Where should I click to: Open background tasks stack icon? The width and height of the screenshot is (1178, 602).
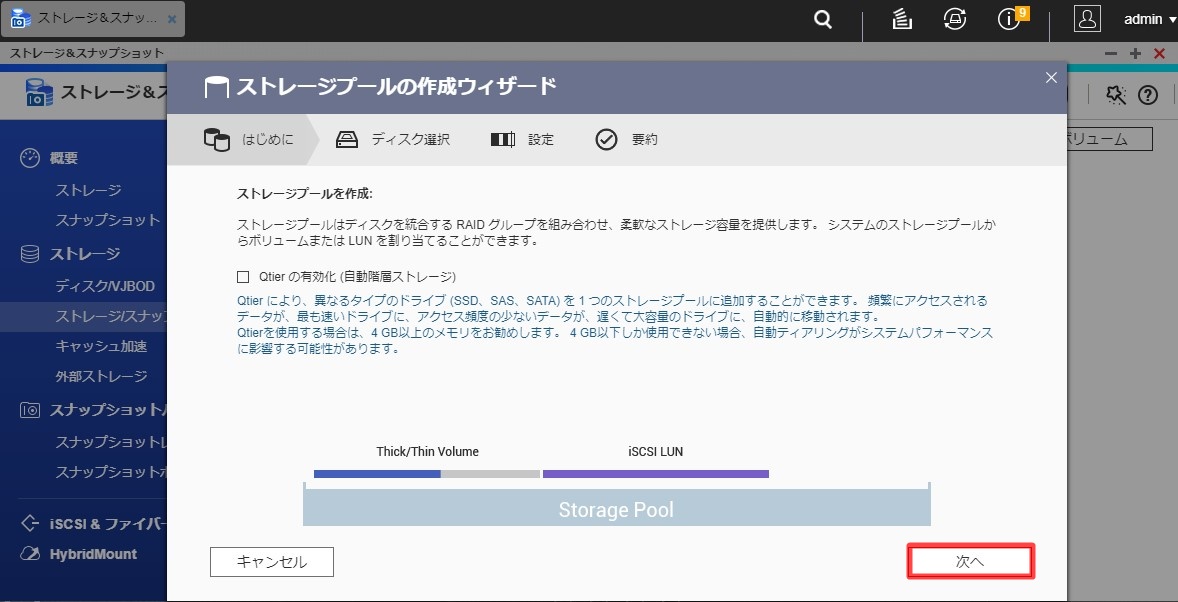click(x=902, y=20)
